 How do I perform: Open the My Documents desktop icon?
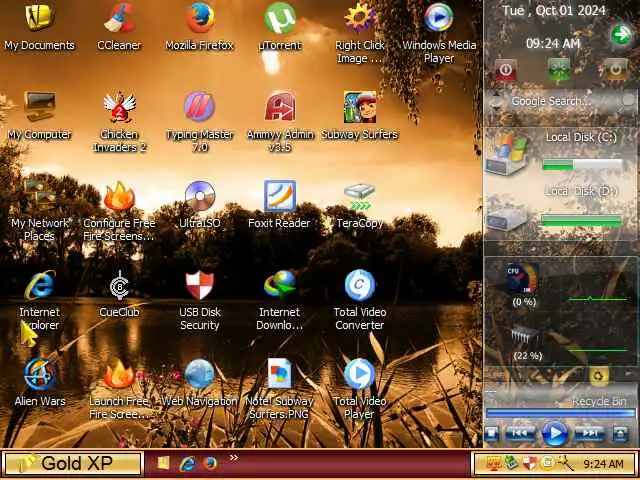(x=39, y=18)
